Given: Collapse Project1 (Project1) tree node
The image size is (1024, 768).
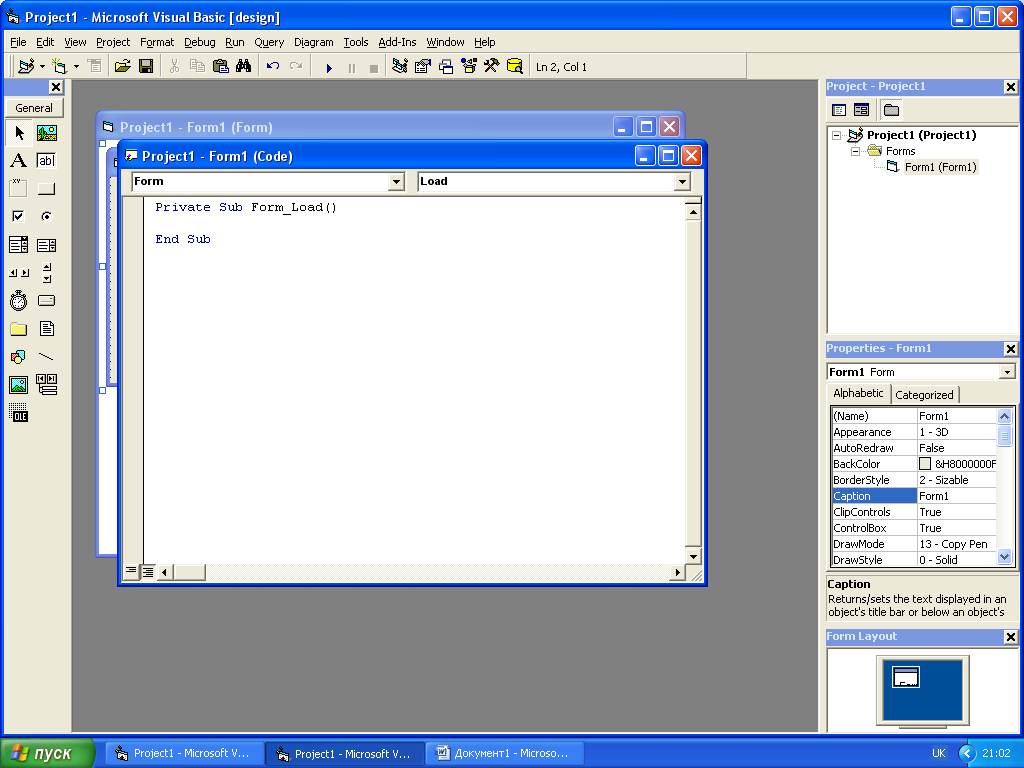Looking at the screenshot, I should (x=837, y=135).
